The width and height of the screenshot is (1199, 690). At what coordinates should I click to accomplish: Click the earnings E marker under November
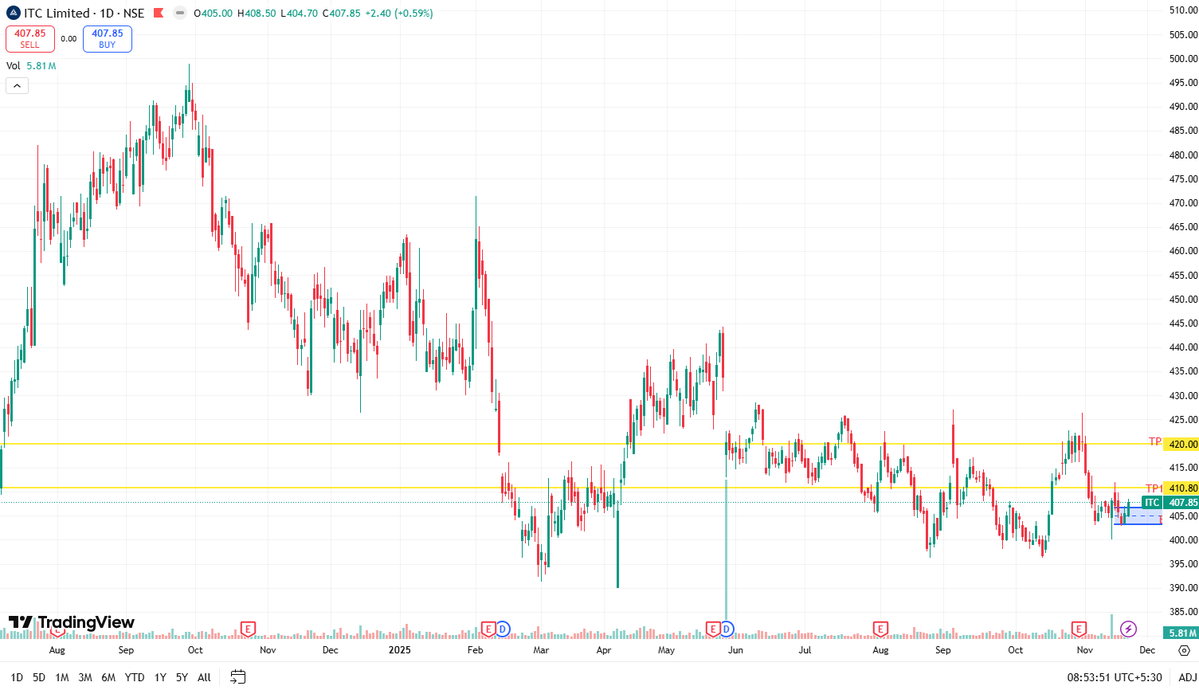[1079, 630]
